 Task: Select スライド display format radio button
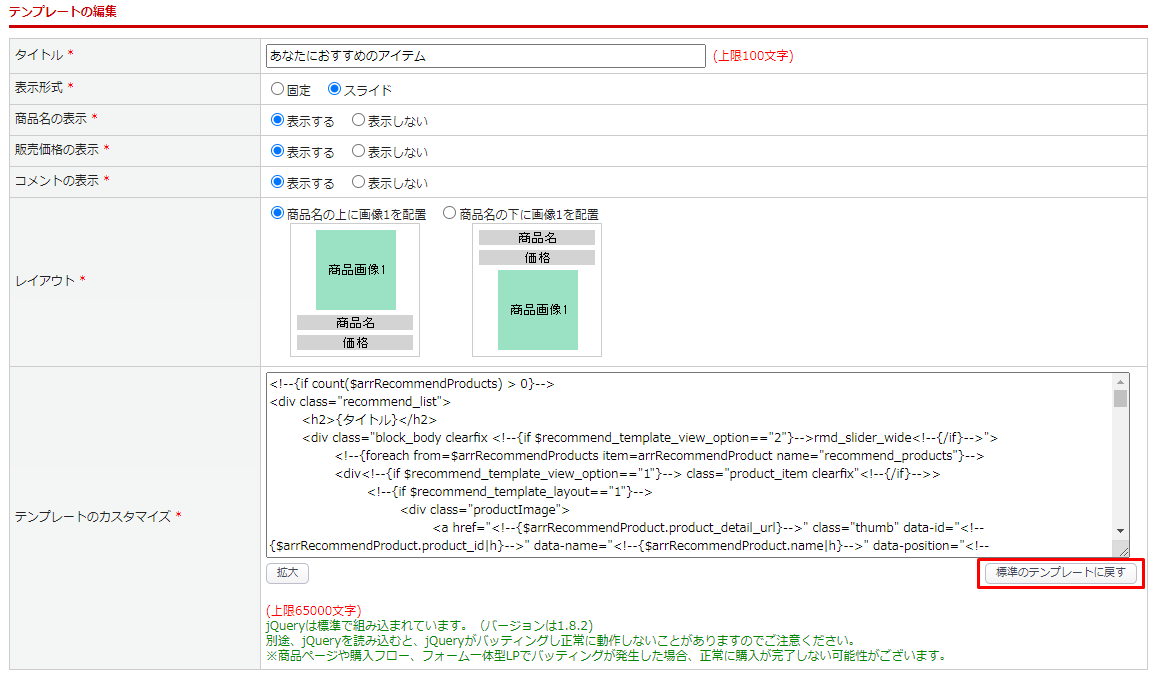335,89
